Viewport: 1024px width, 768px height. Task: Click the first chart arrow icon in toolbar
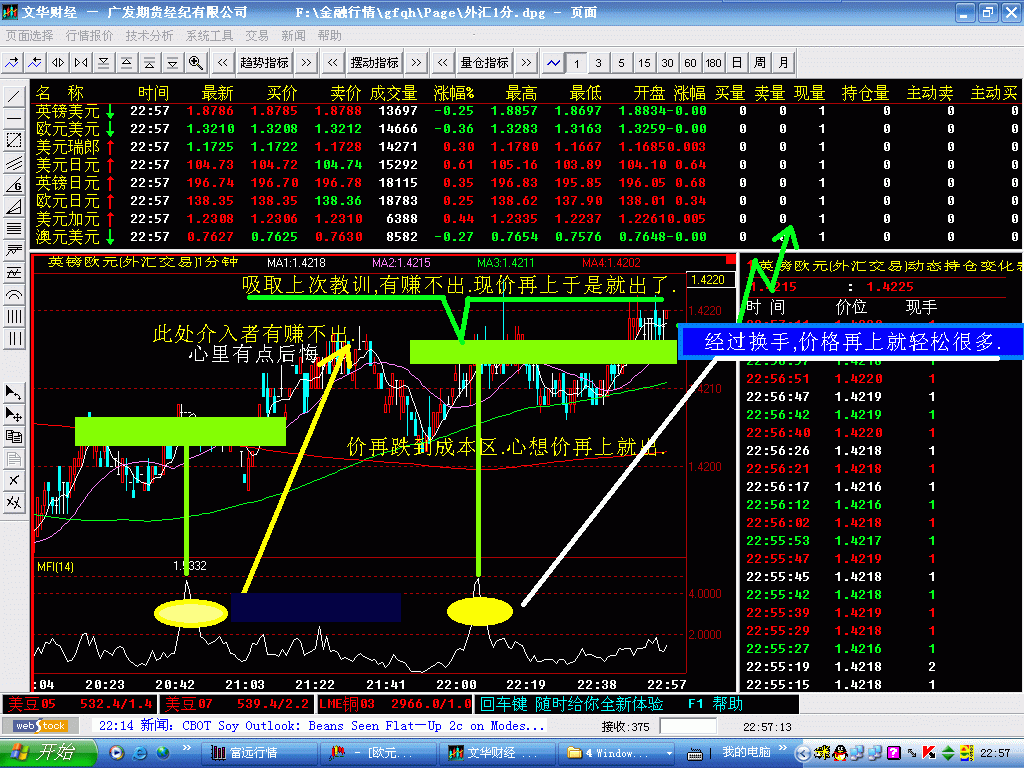coord(12,63)
